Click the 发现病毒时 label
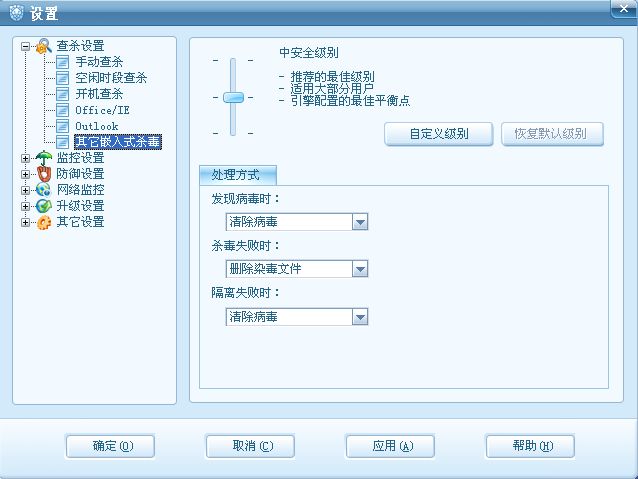 pos(245,199)
